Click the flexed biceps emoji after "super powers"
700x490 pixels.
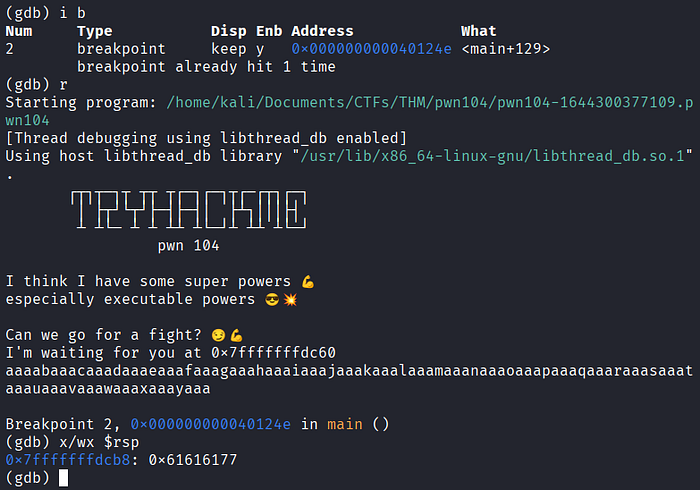tap(308, 282)
